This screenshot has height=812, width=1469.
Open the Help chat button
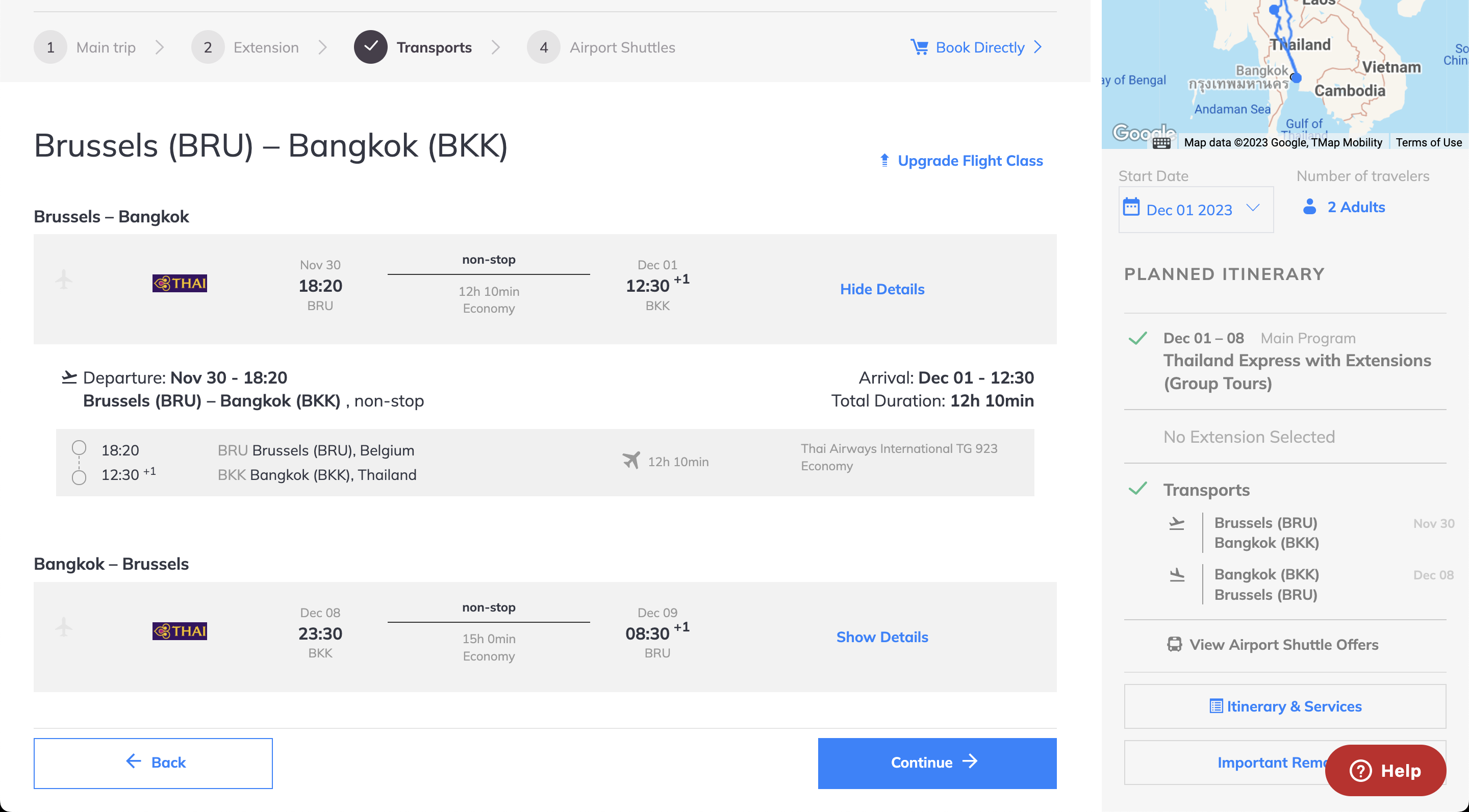coord(1385,770)
